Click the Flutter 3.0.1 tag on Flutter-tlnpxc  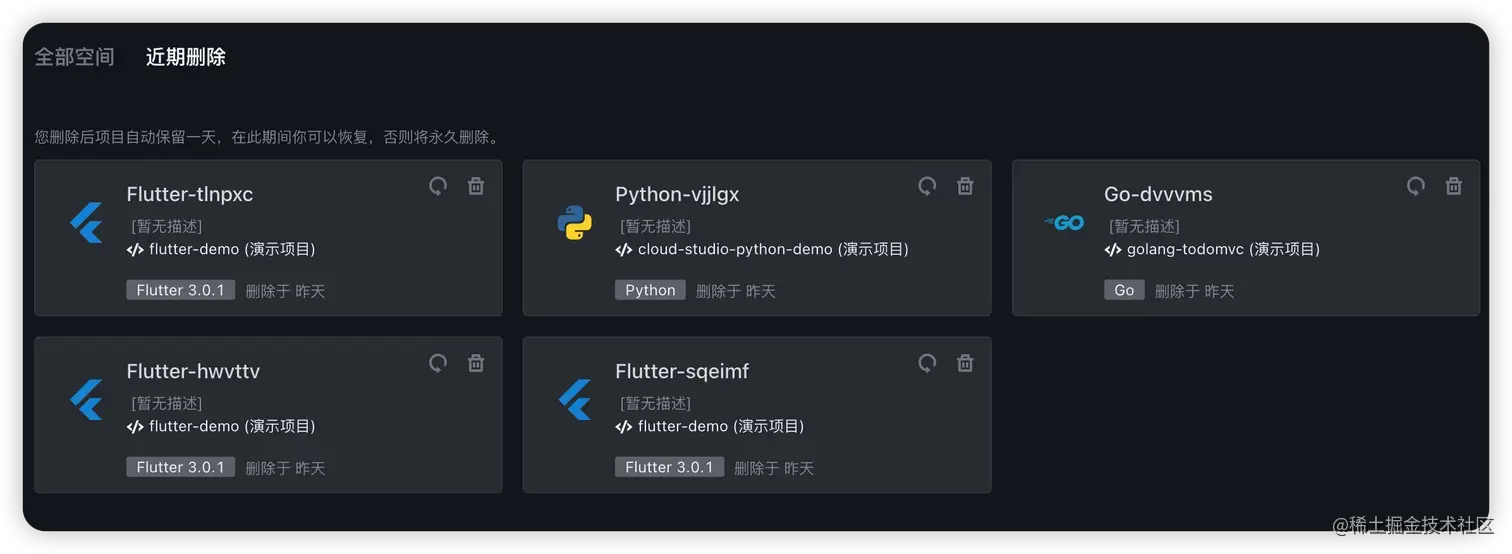(180, 290)
